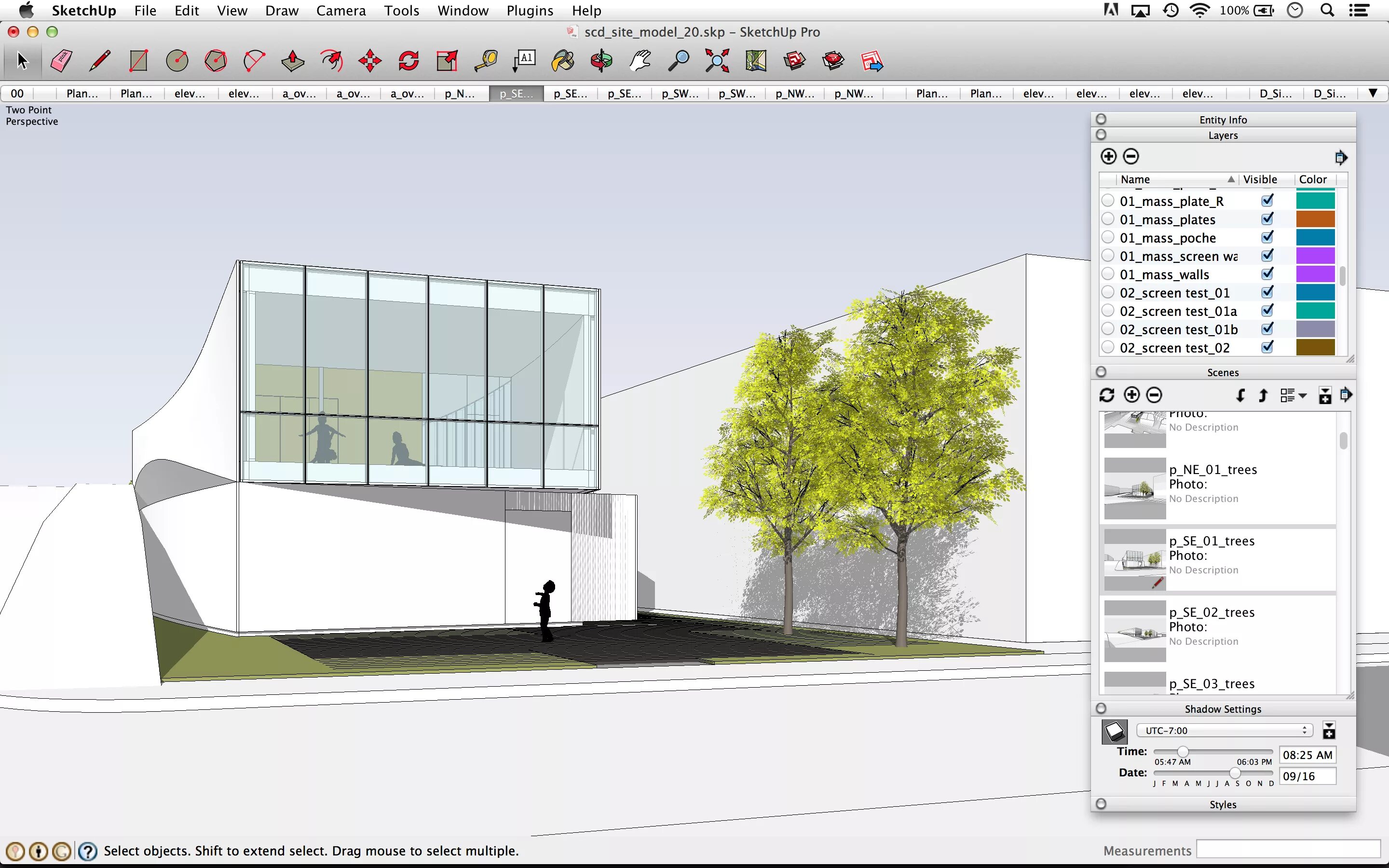
Task: Click the Update Scene refresh icon
Action: point(1106,395)
